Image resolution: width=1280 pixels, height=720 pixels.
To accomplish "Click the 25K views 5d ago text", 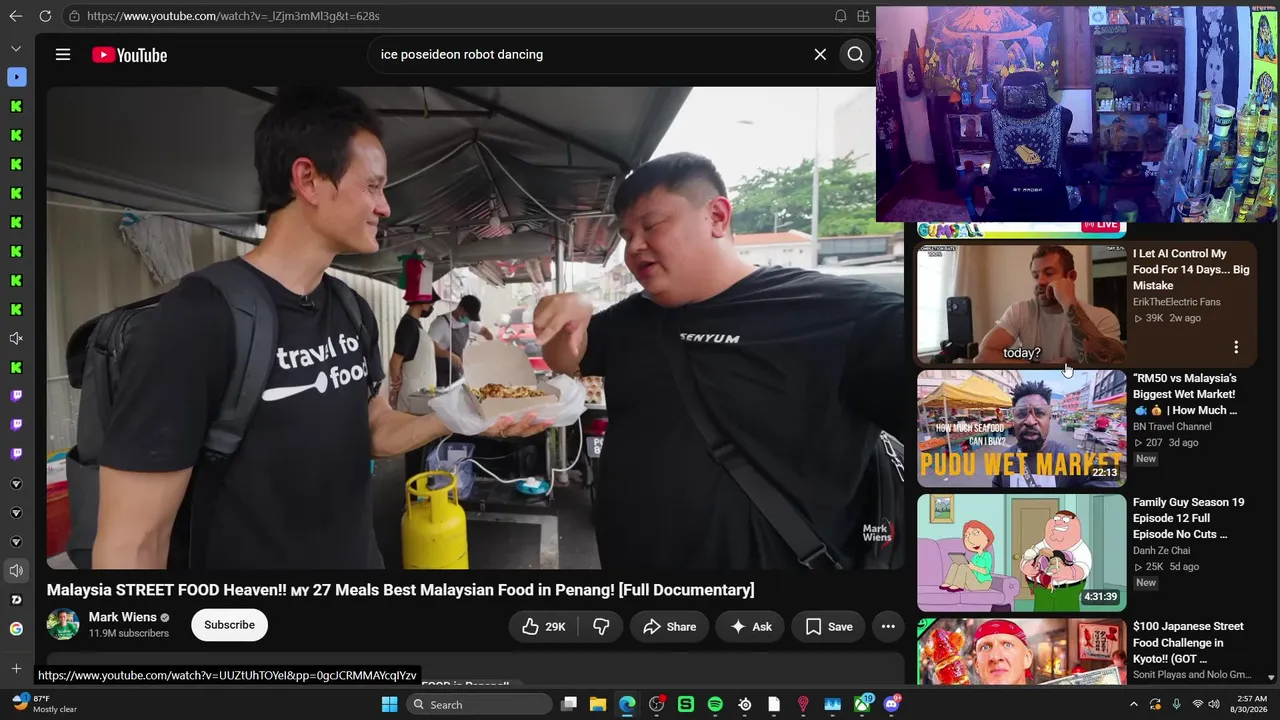I will 1166,567.
